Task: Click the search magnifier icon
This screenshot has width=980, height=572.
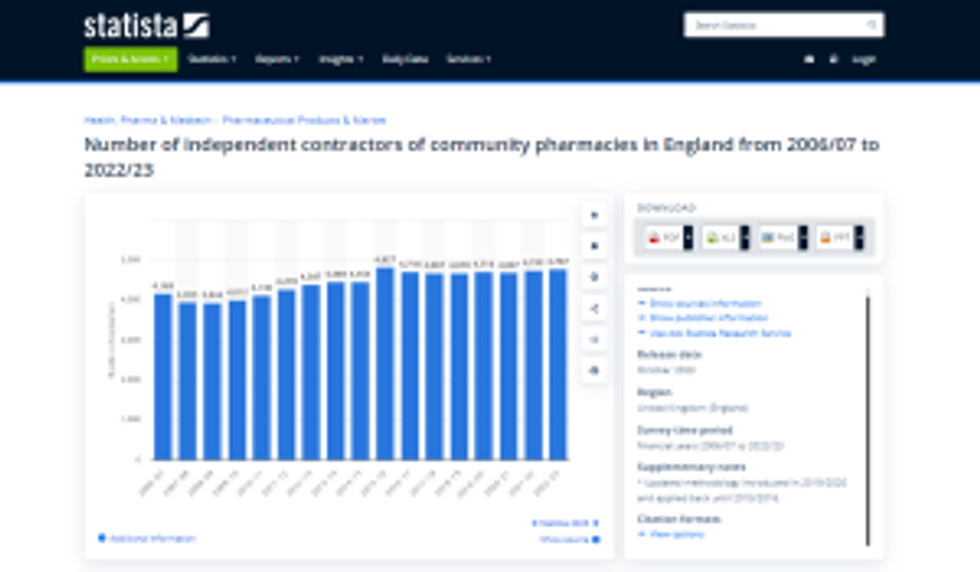Action: tap(872, 25)
